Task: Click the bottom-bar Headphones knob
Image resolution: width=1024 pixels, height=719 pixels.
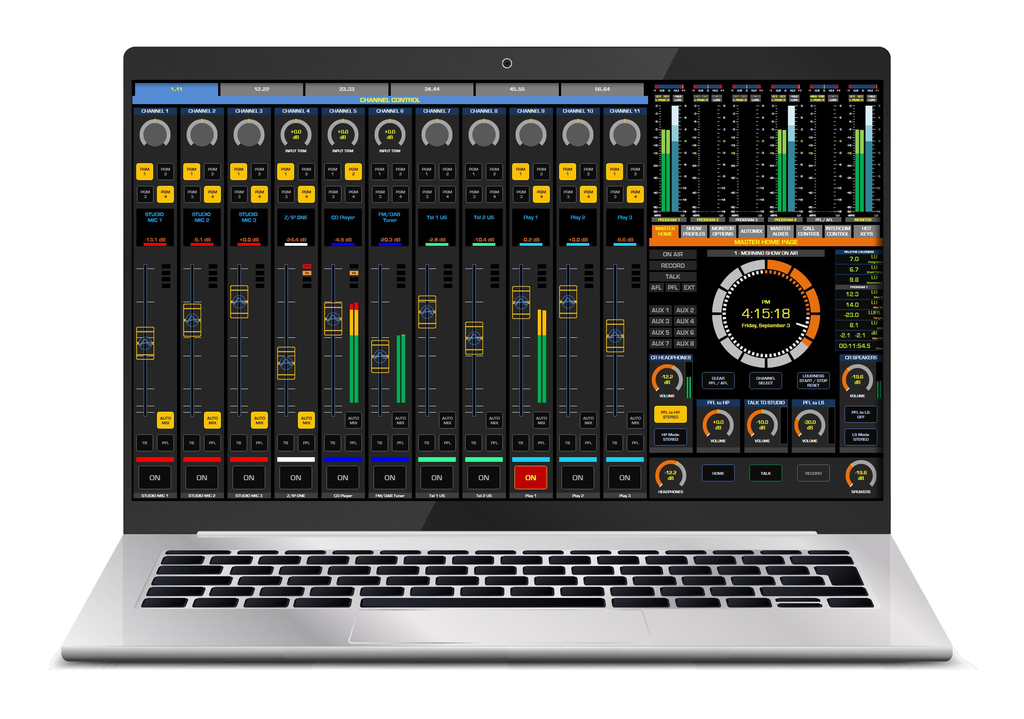Action: [670, 475]
